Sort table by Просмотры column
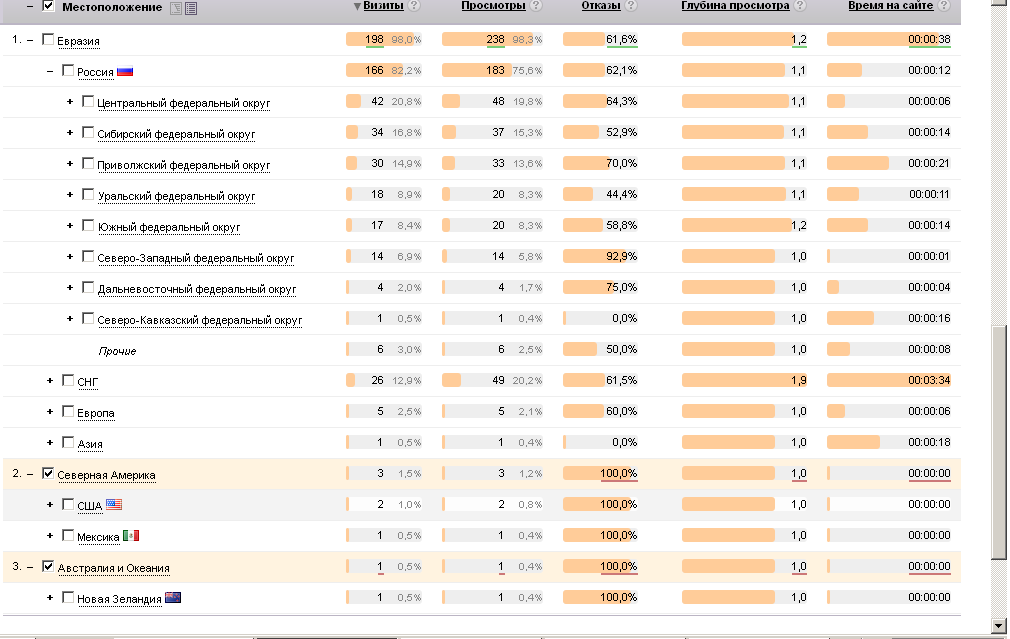This screenshot has width=1010, height=639. (x=494, y=6)
